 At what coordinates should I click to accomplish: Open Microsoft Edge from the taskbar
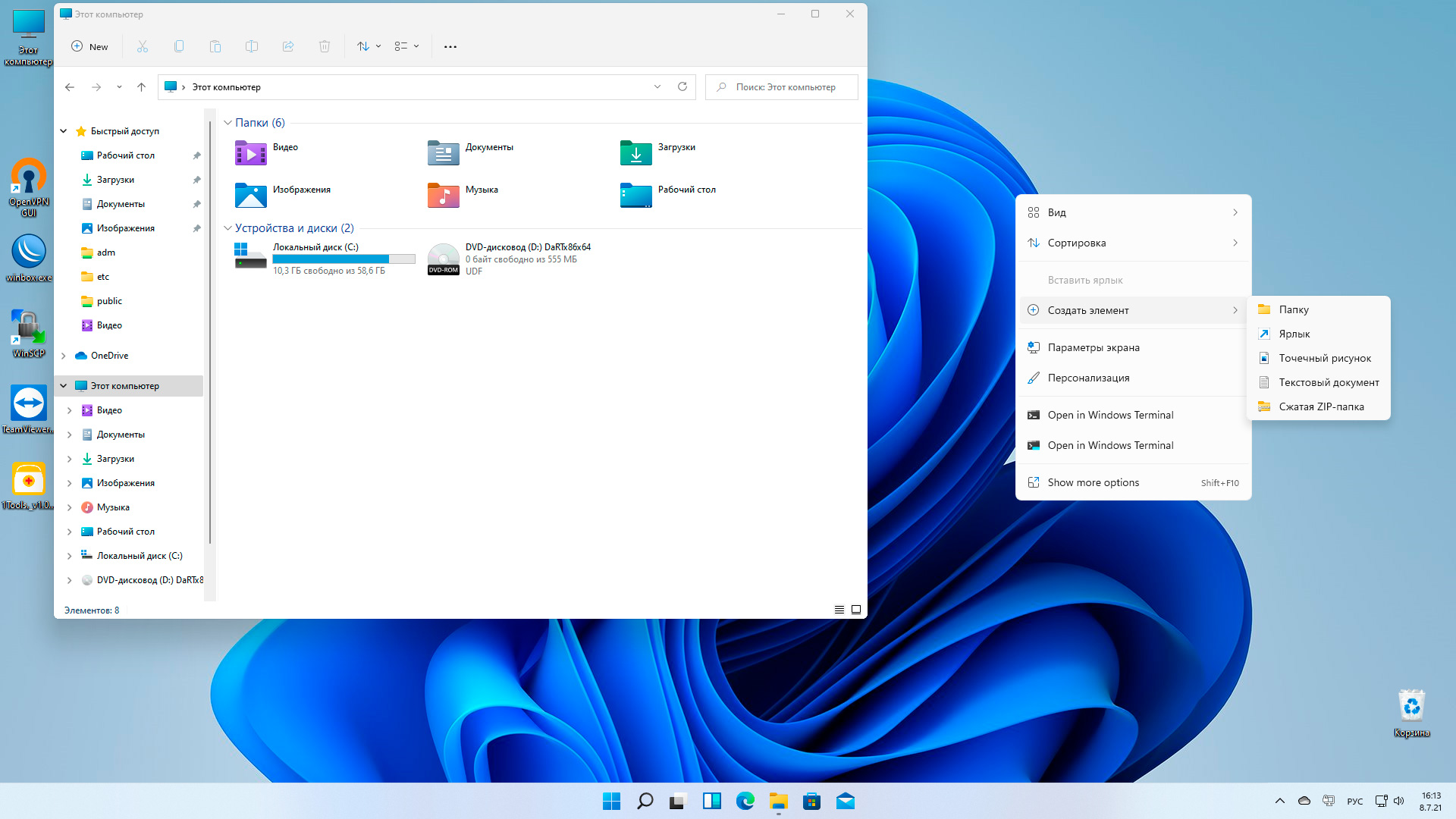(x=745, y=801)
